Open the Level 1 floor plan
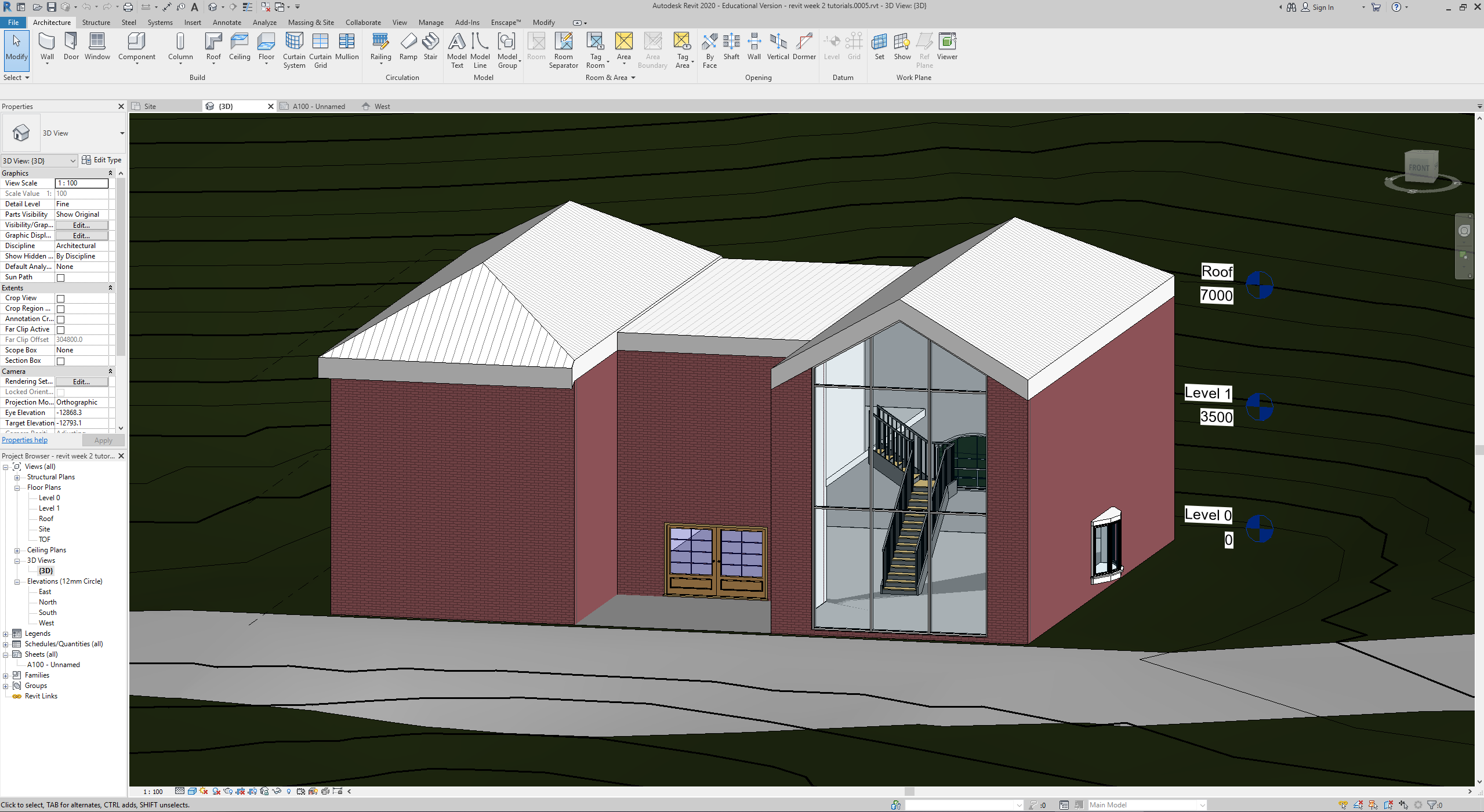 click(49, 508)
